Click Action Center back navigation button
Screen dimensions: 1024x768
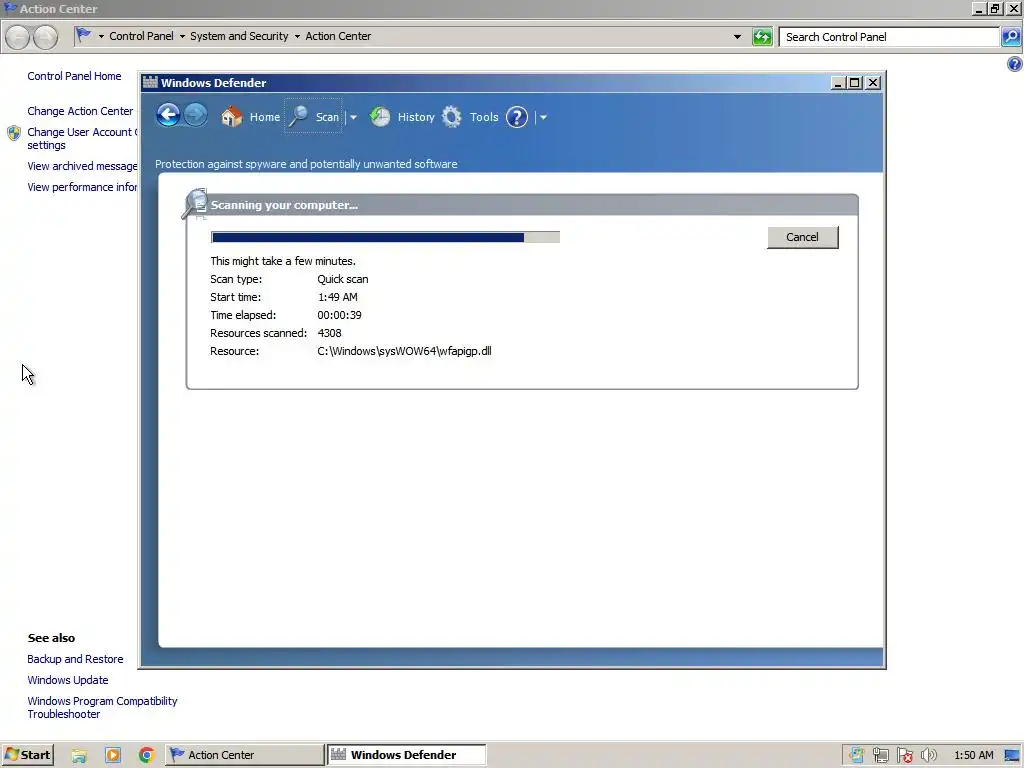tap(18, 37)
